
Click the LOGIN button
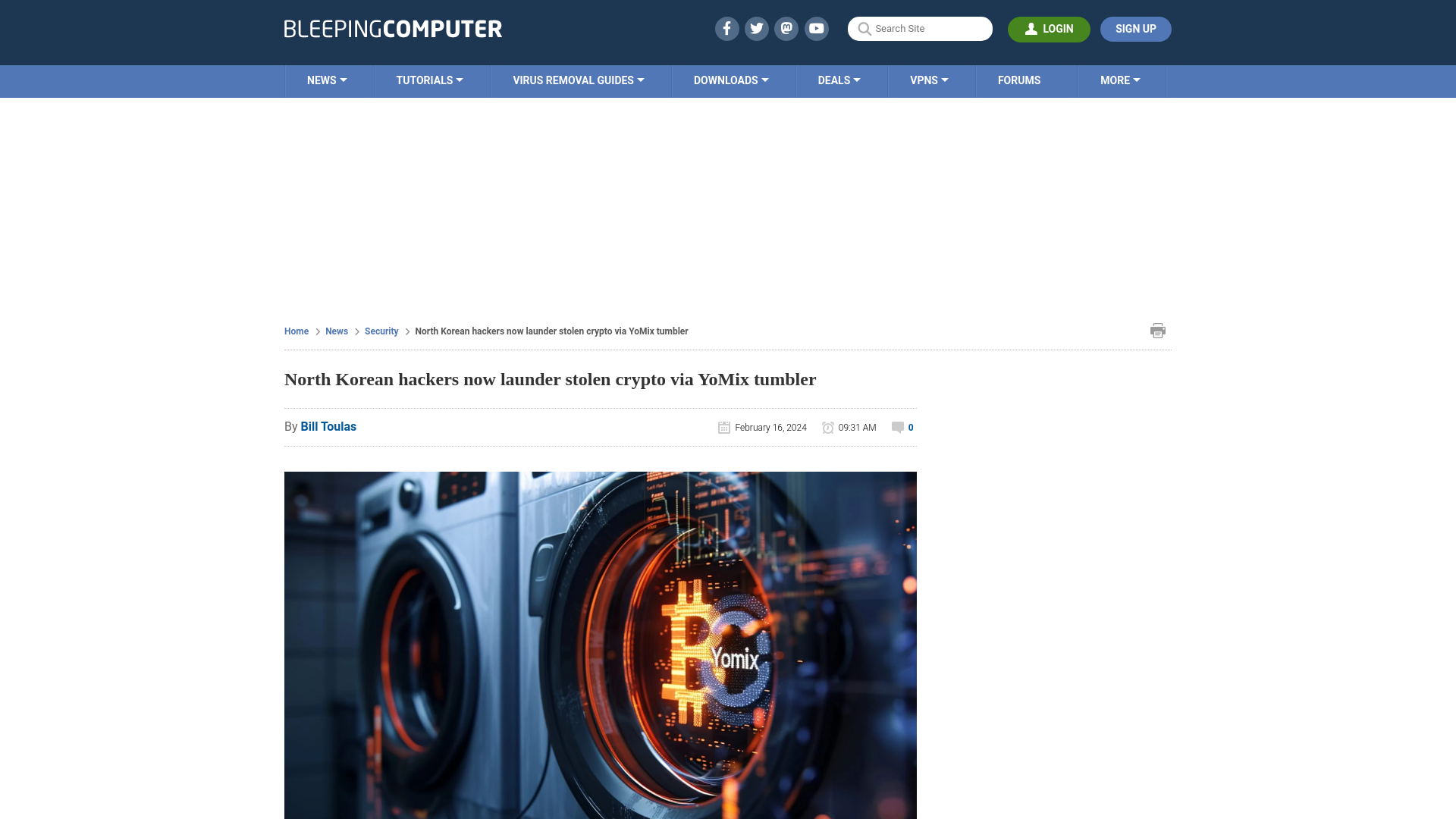pos(1049,28)
